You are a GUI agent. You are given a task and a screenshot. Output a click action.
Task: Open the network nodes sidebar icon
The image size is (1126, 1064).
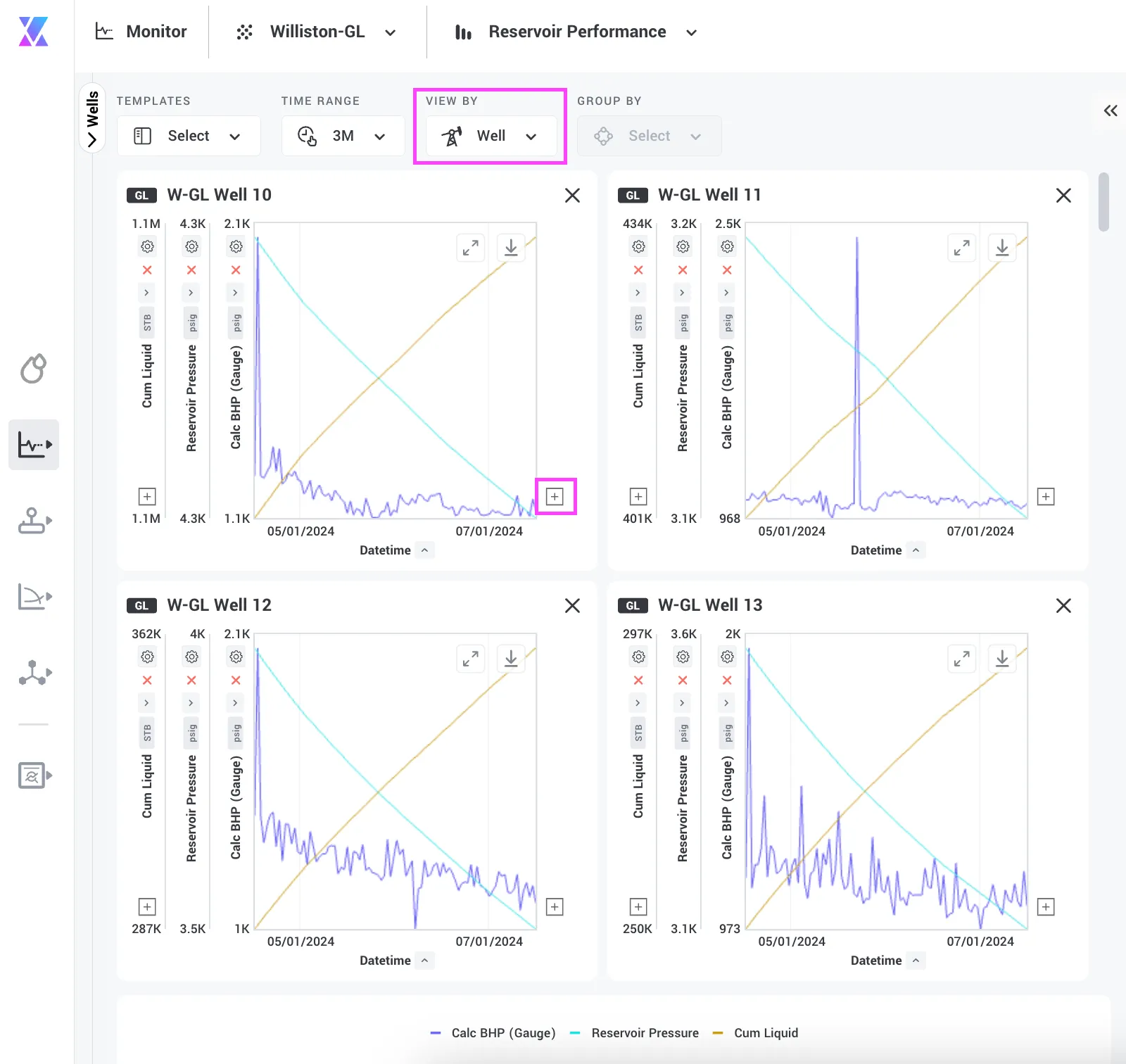click(34, 673)
